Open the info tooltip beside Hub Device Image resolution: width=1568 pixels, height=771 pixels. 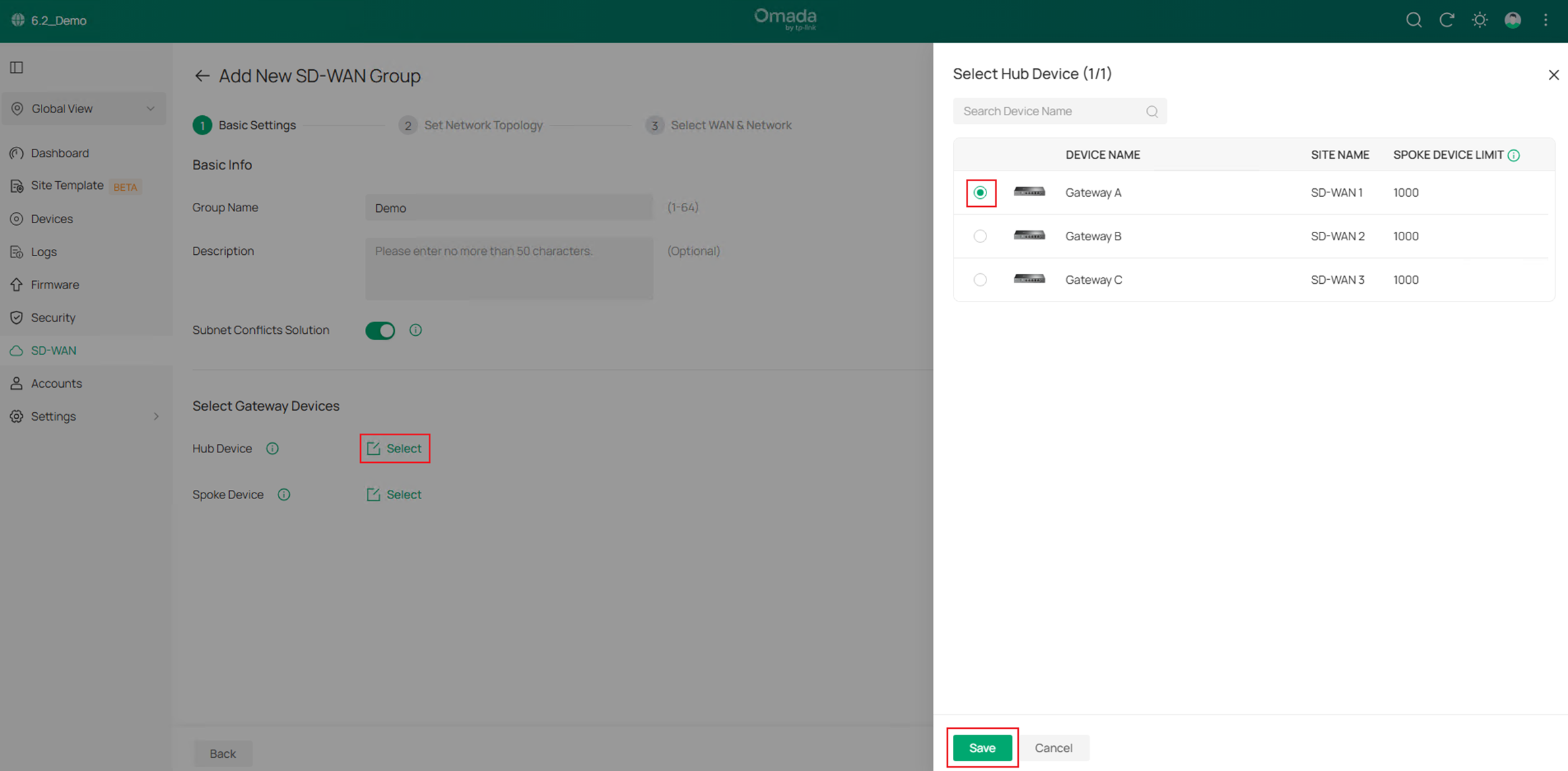[272, 448]
